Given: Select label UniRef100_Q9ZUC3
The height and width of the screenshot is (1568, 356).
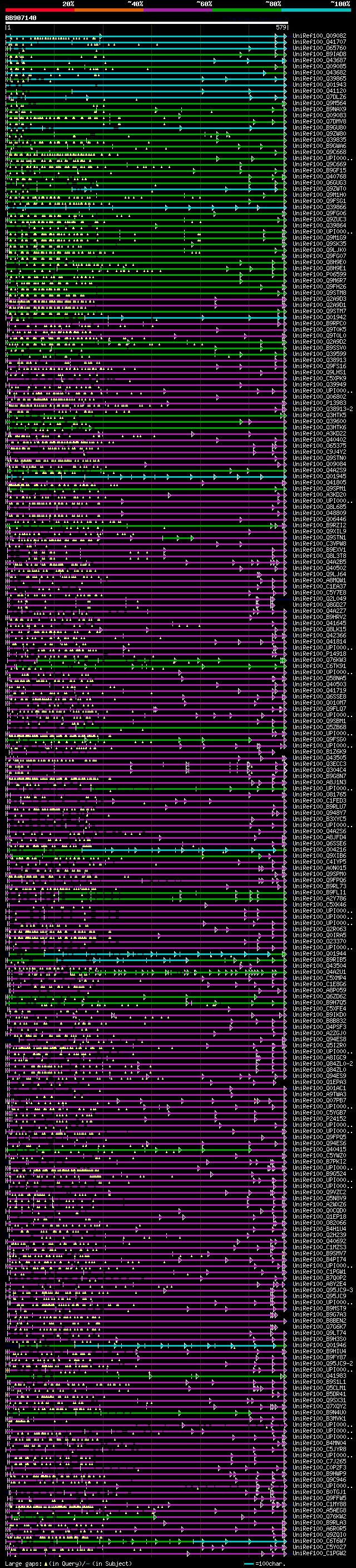Looking at the screenshot, I should click(319, 219).
